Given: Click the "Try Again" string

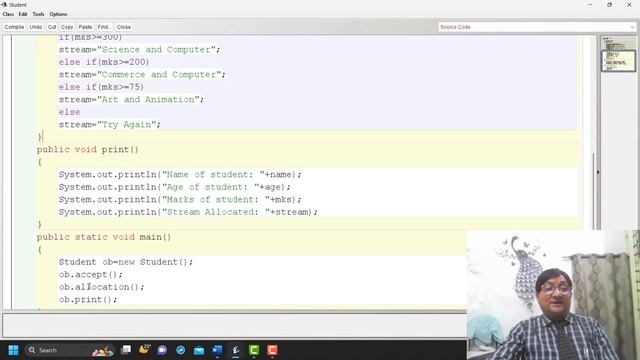Looking at the screenshot, I should click(127, 124).
